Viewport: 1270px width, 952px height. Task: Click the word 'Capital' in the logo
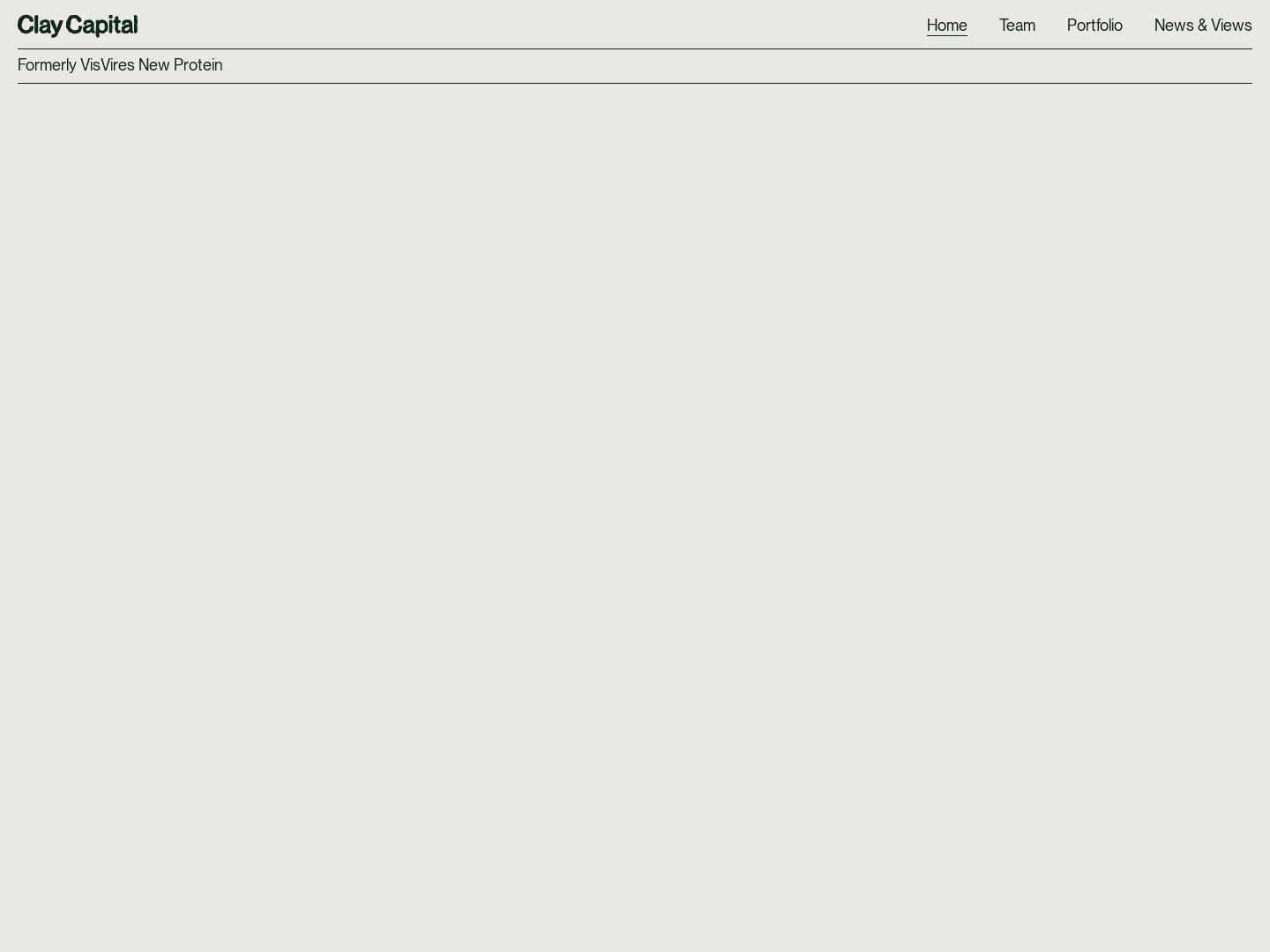point(101,26)
